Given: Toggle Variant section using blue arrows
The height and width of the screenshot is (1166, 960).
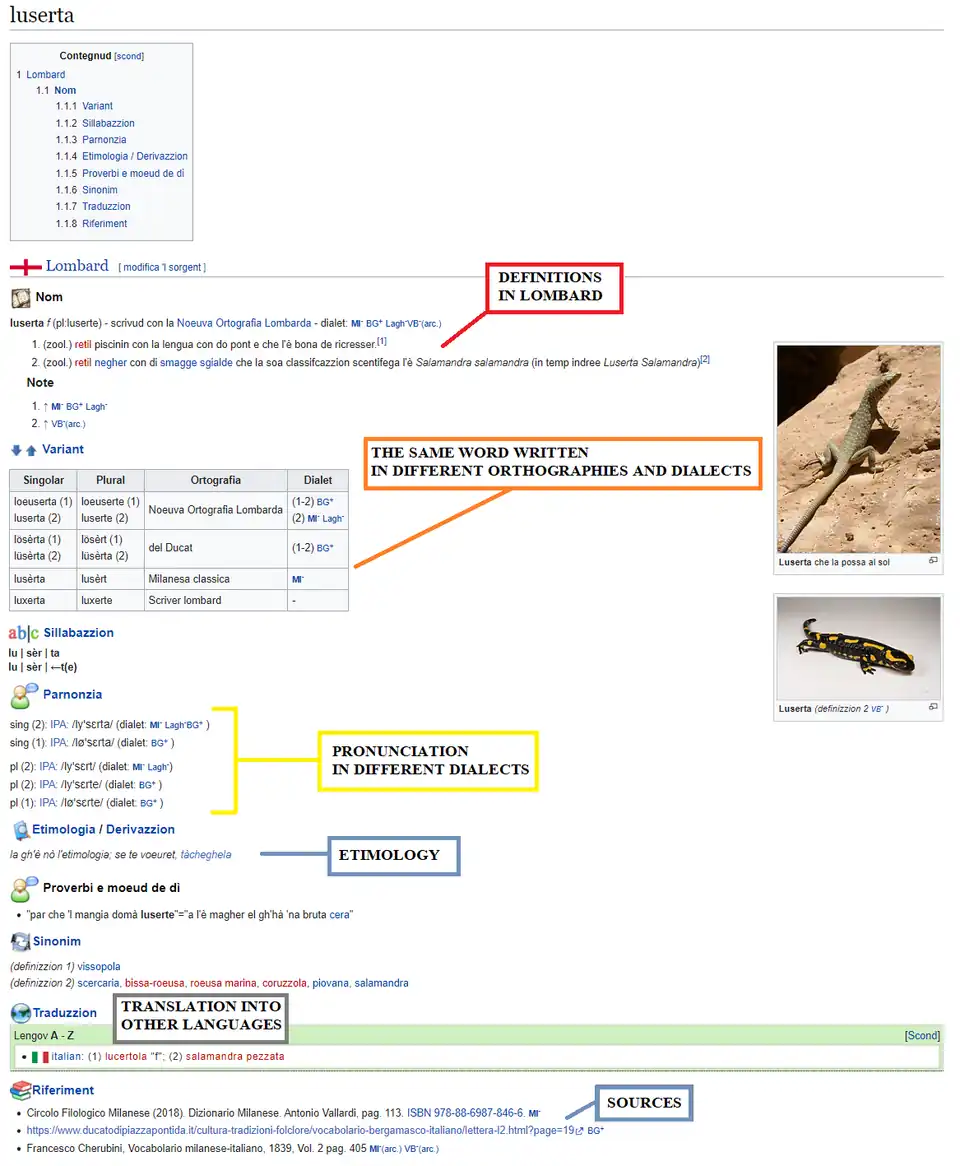Looking at the screenshot, I should tap(24, 450).
